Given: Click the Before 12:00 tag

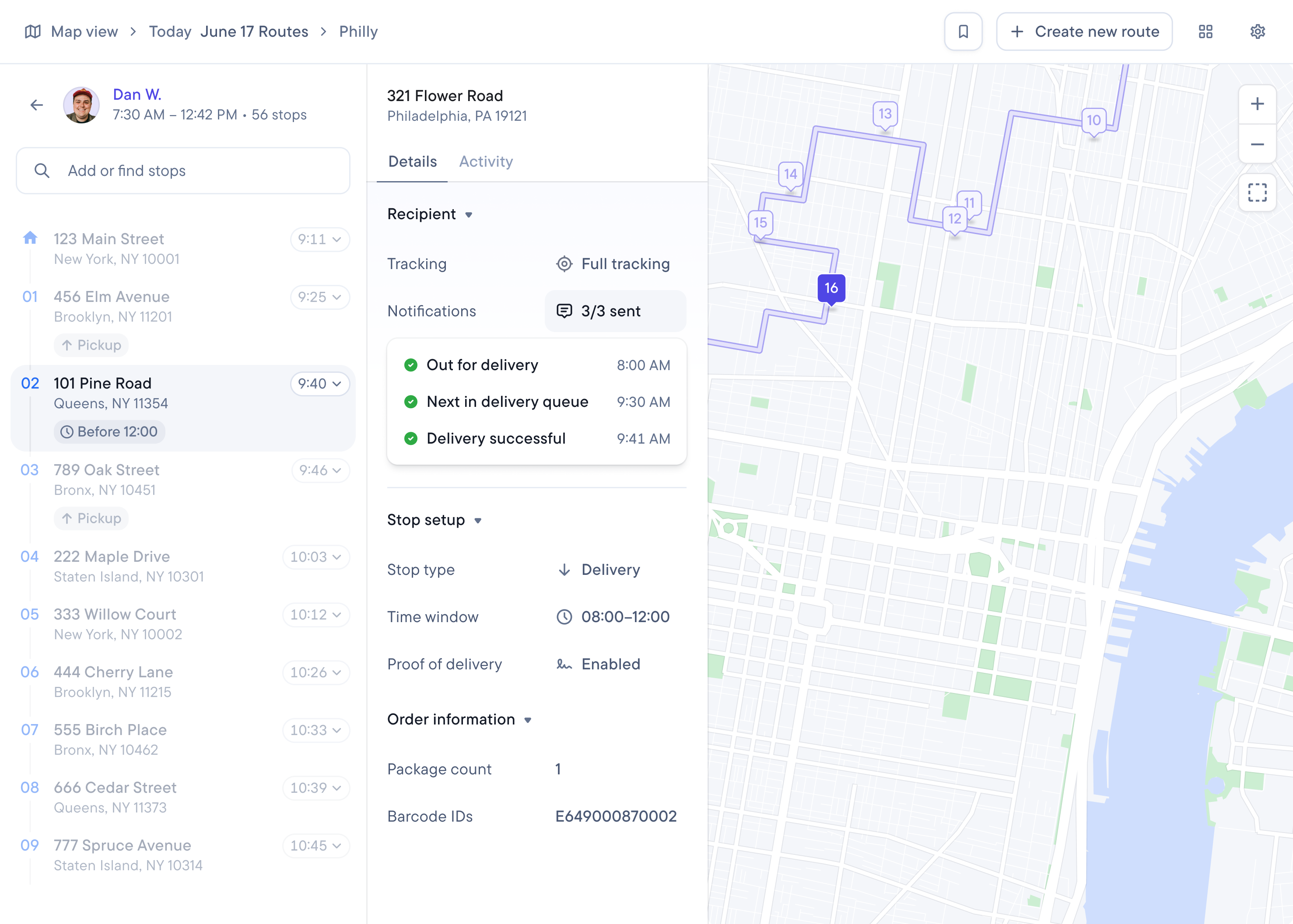Looking at the screenshot, I should point(109,432).
